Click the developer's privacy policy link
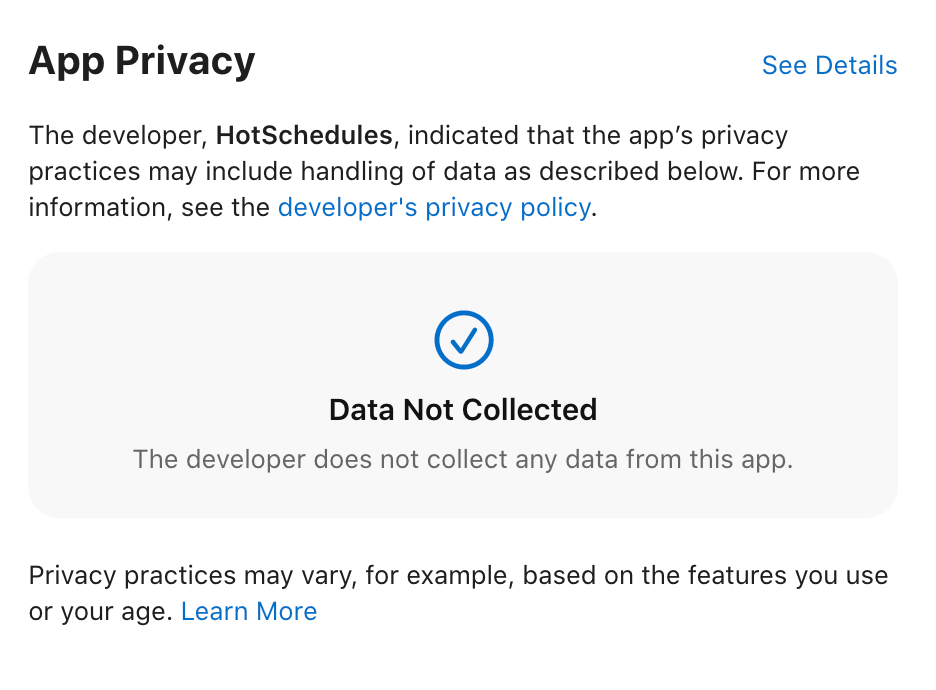Viewport: 936px width, 690px height. [433, 207]
